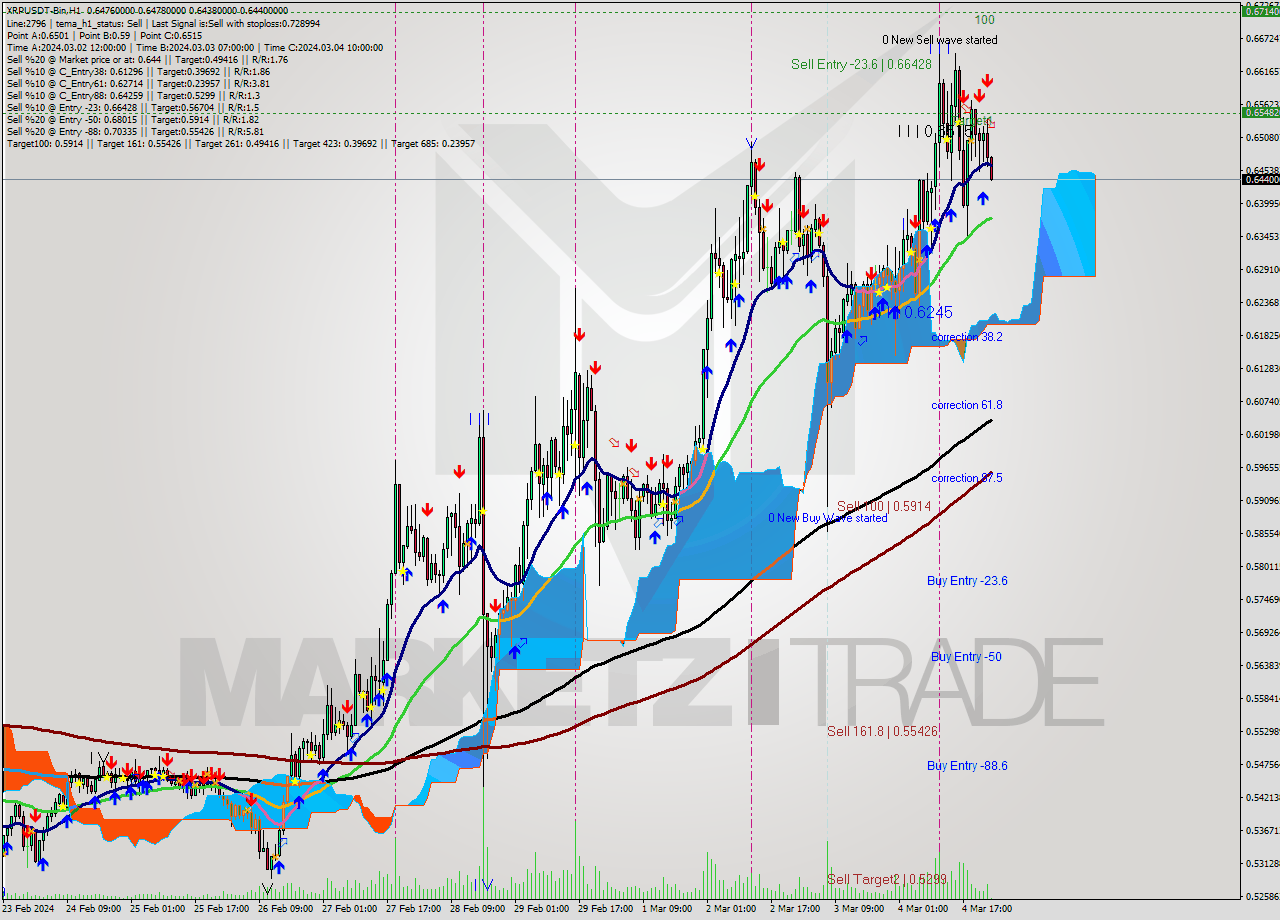Select the 'Sell Entry -23.6 | 0.66428' label
Screen dimensions: 1280x920
[x=861, y=64]
